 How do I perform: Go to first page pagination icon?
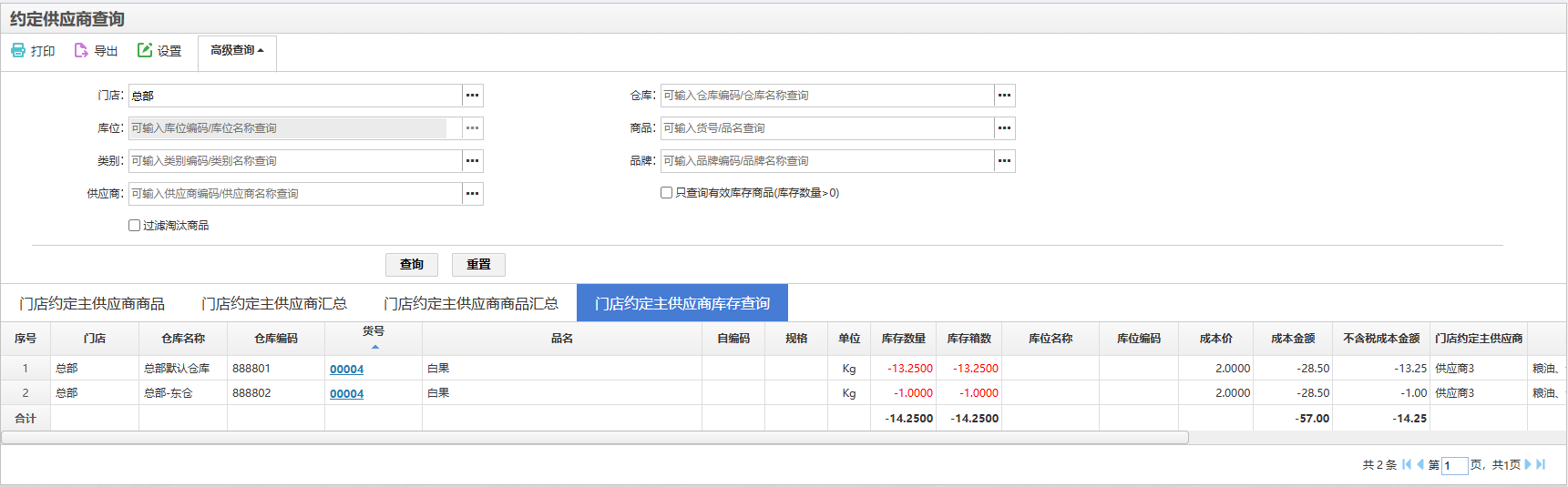coord(1407,464)
